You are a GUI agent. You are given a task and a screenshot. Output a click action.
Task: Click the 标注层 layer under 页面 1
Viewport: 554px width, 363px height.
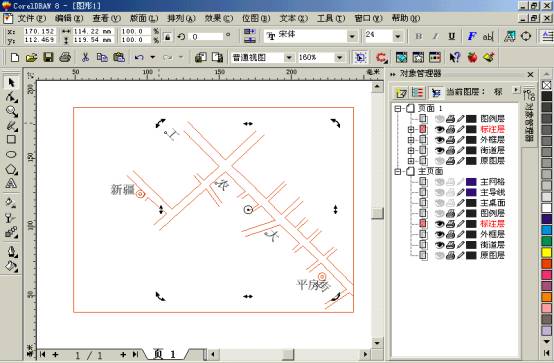click(x=492, y=129)
